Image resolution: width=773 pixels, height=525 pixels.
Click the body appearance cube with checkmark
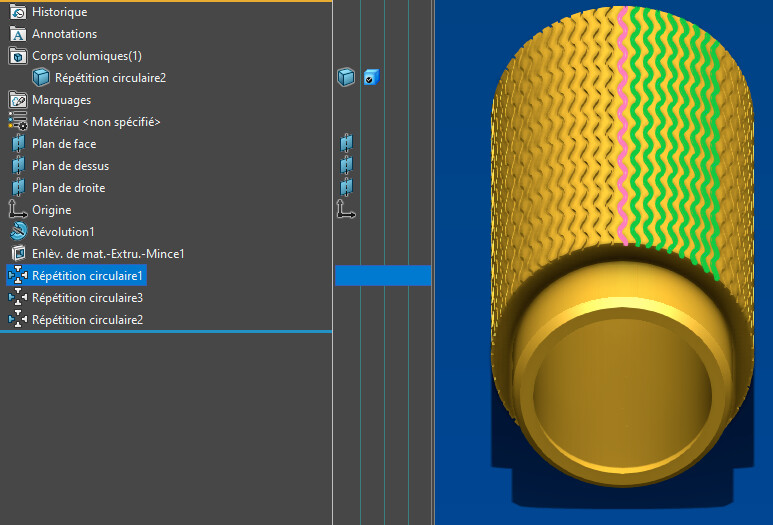coord(371,77)
